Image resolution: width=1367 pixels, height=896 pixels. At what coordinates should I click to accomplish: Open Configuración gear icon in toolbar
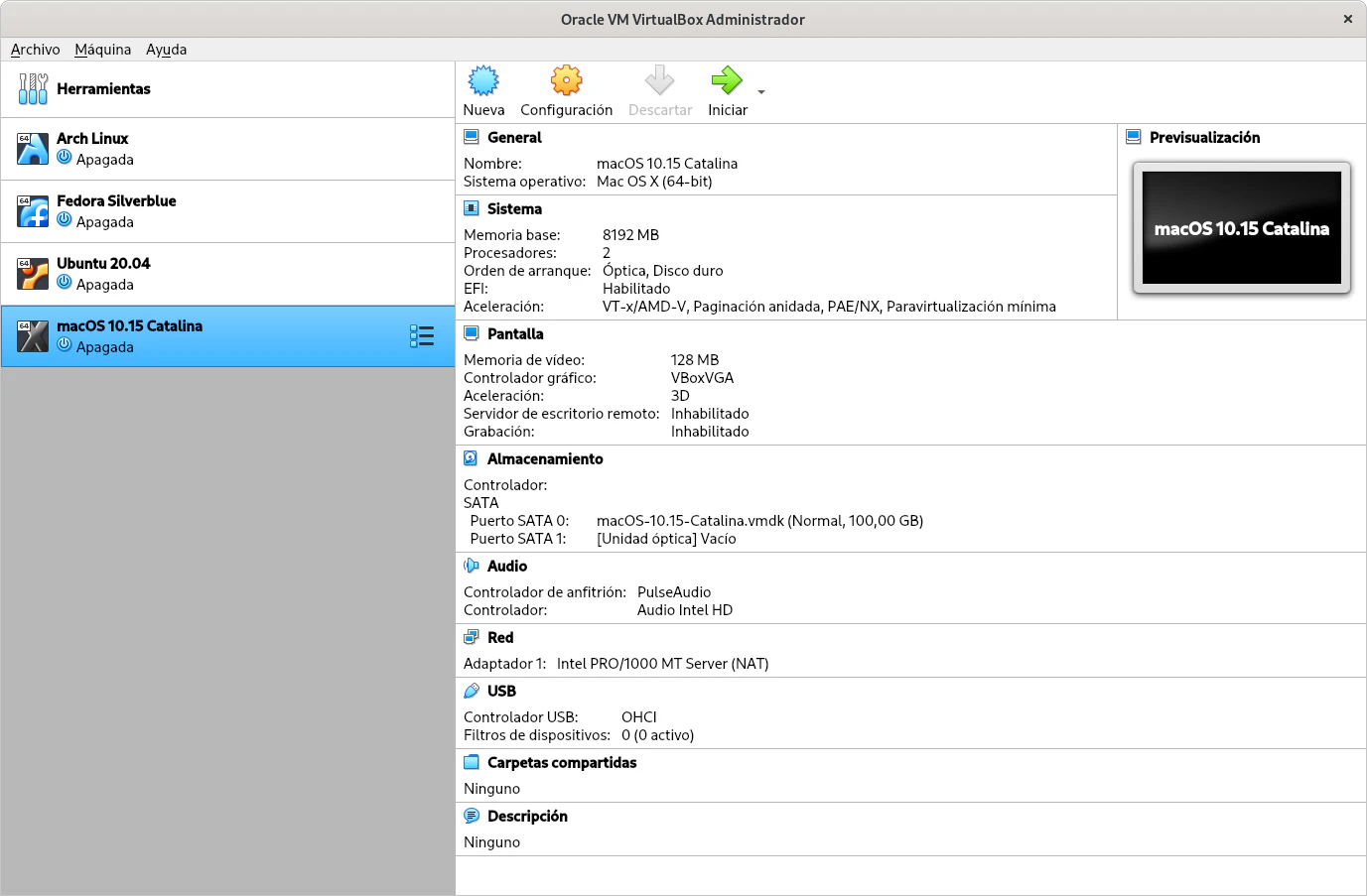coord(566,81)
